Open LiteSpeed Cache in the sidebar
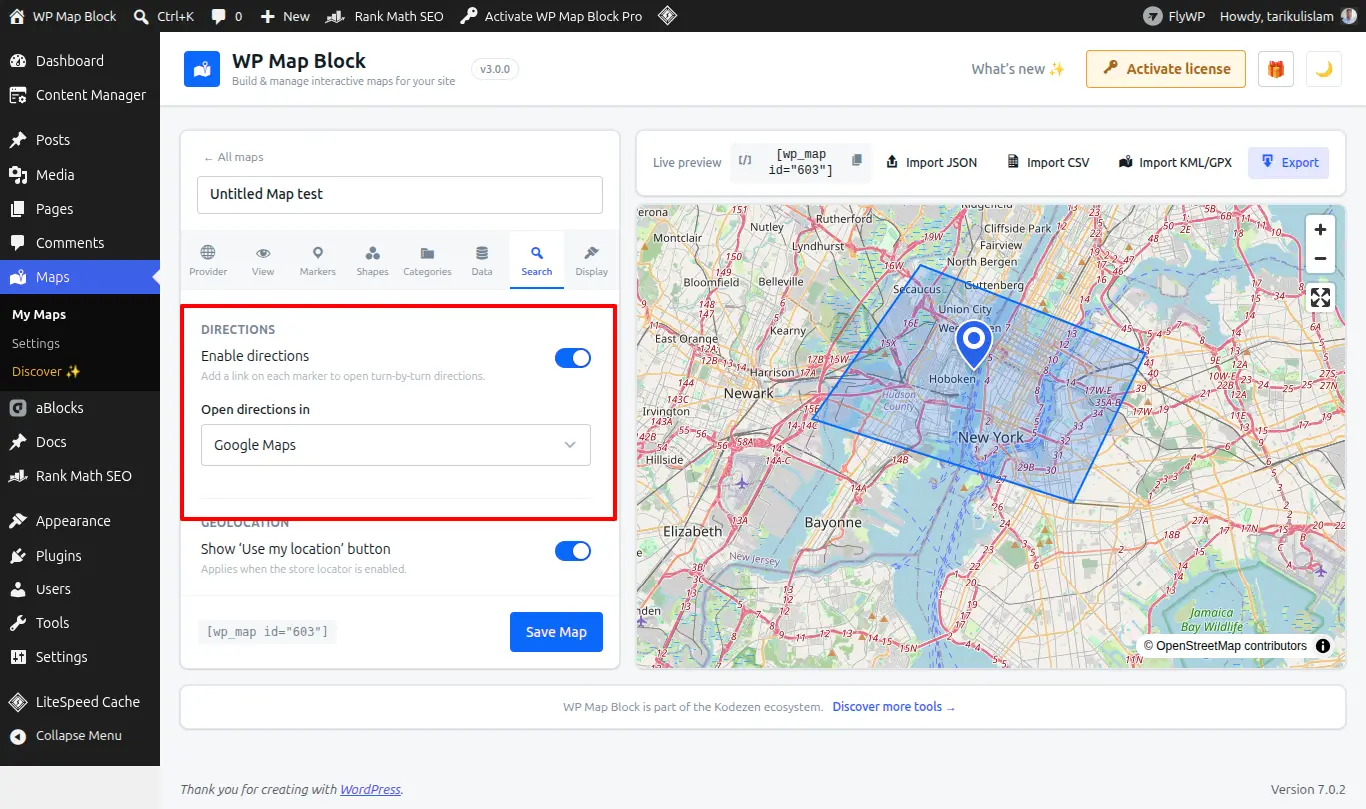The image size is (1366, 809). [80, 702]
